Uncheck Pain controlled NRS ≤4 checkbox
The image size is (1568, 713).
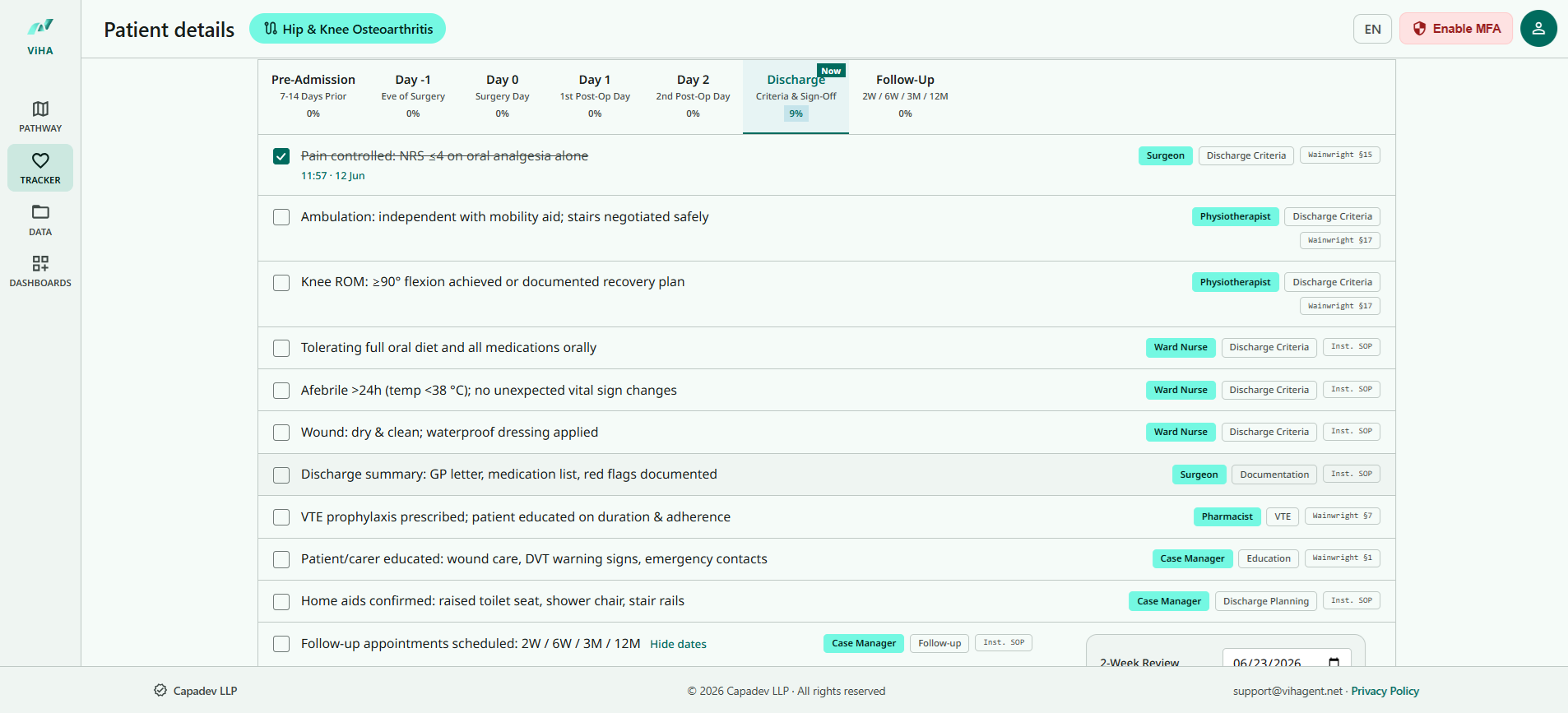pos(281,156)
